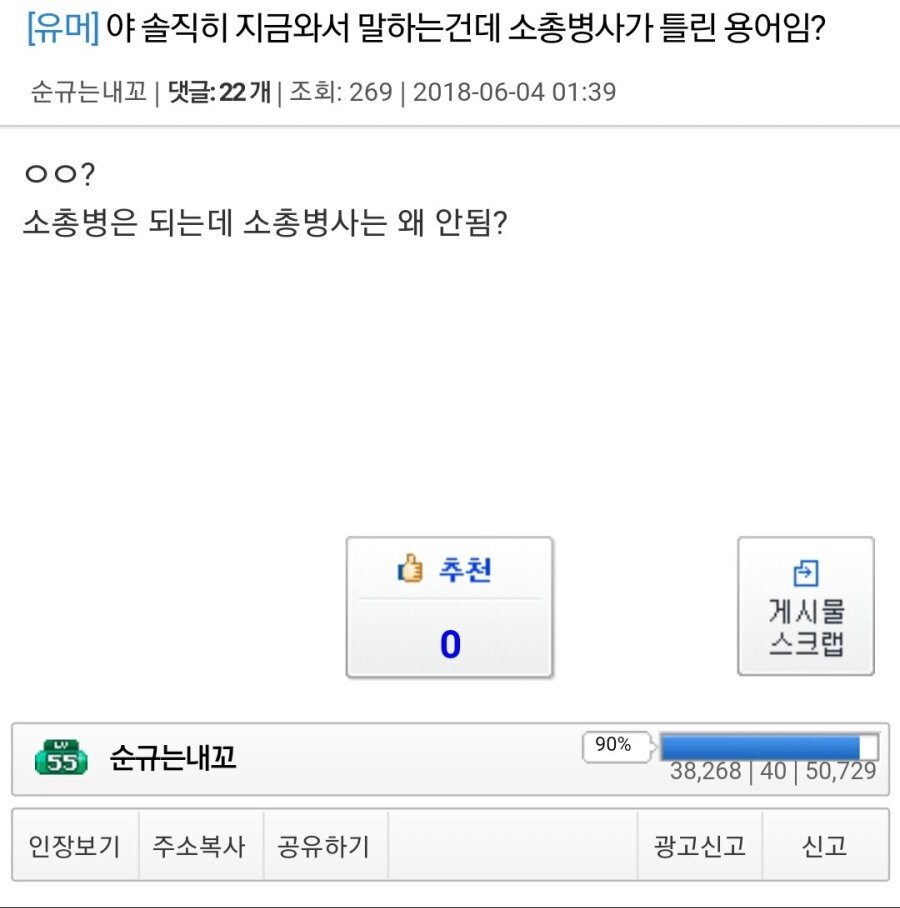The height and width of the screenshot is (908, 900).
Task: Click the post date 2018-06-04 01:39
Action: [x=514, y=93]
